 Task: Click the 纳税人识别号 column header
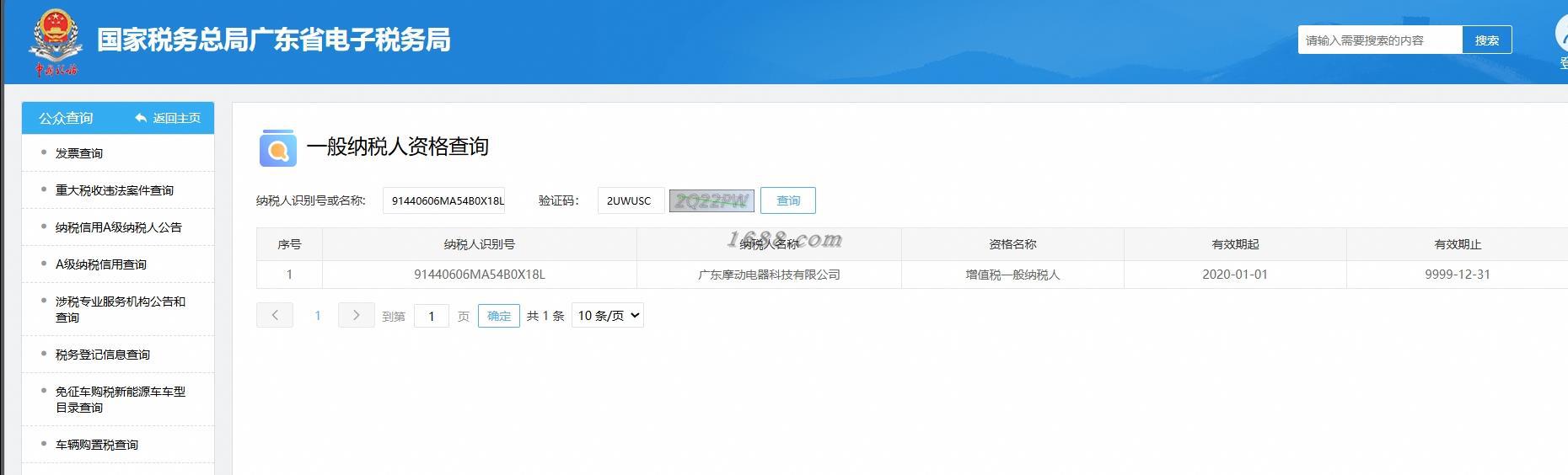[x=480, y=244]
